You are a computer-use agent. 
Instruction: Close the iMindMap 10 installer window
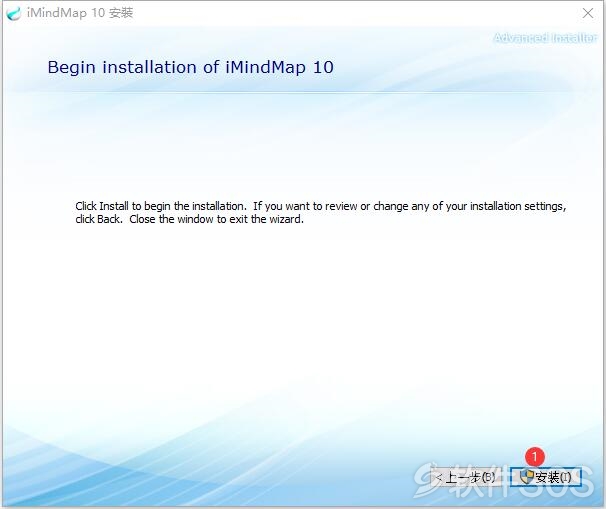(588, 13)
